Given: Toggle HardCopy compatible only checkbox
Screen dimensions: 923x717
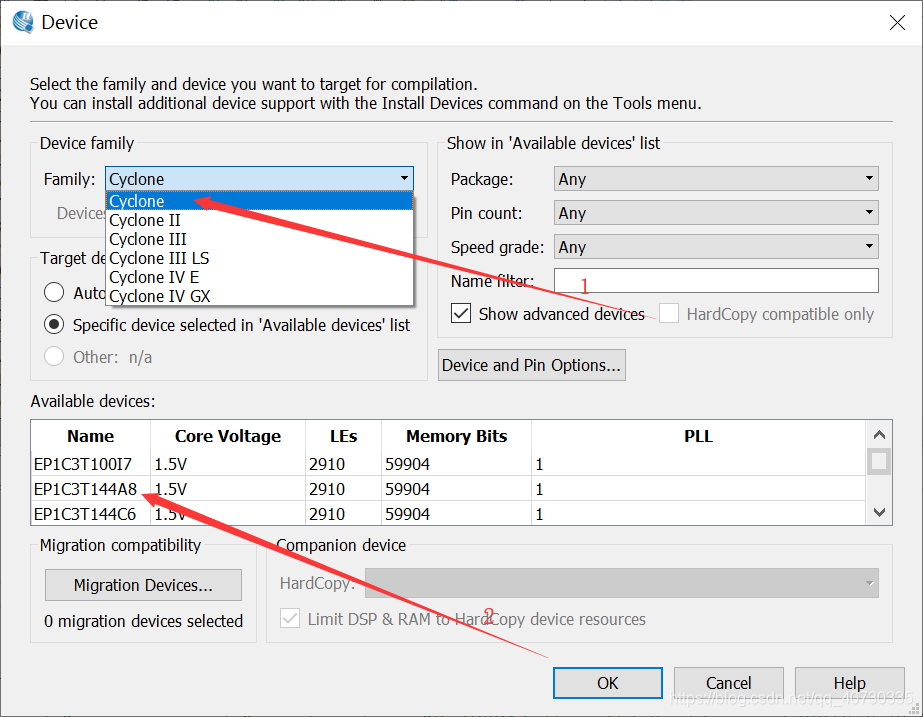Looking at the screenshot, I should [x=669, y=313].
